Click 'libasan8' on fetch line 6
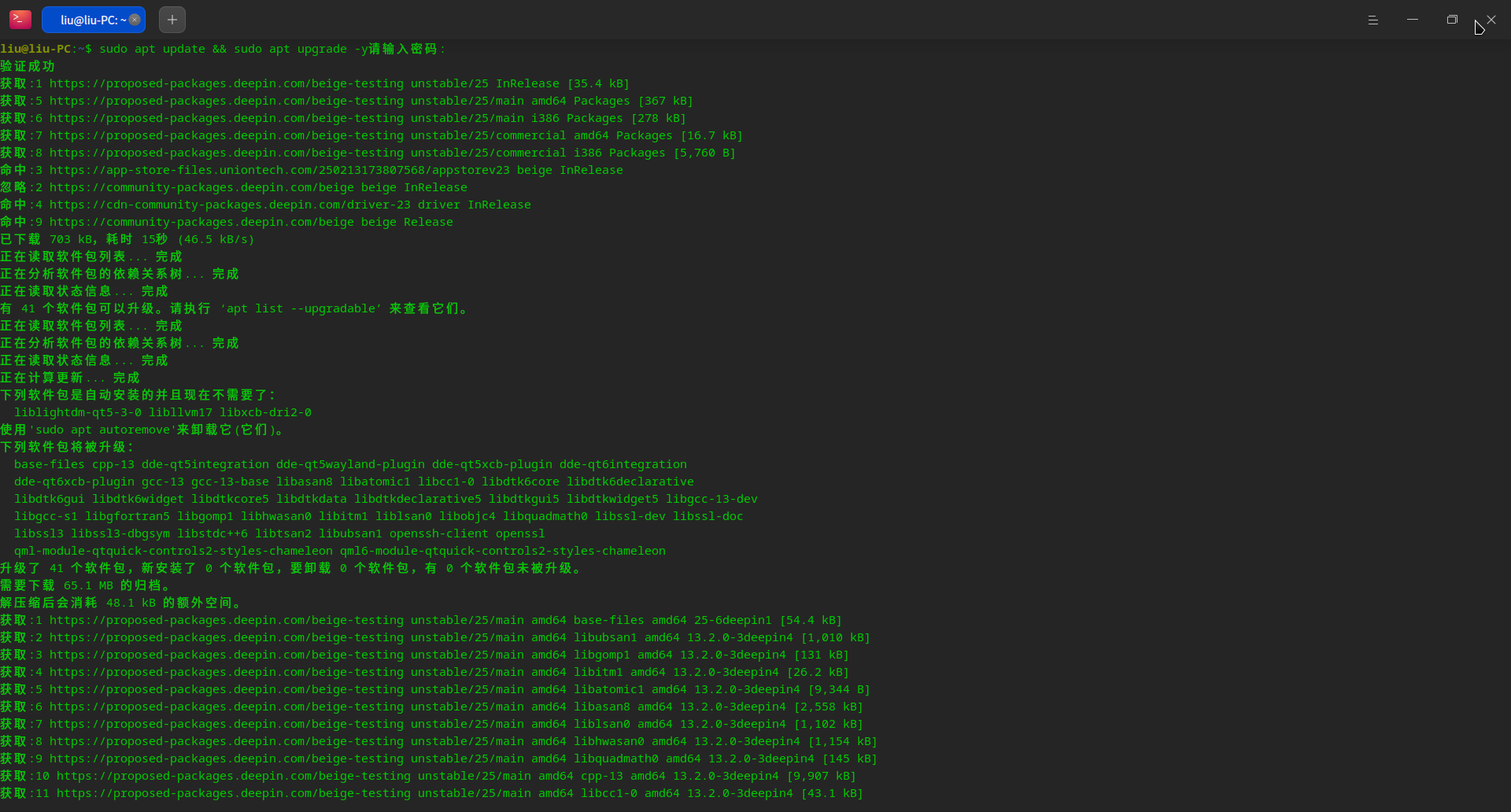 (x=602, y=707)
